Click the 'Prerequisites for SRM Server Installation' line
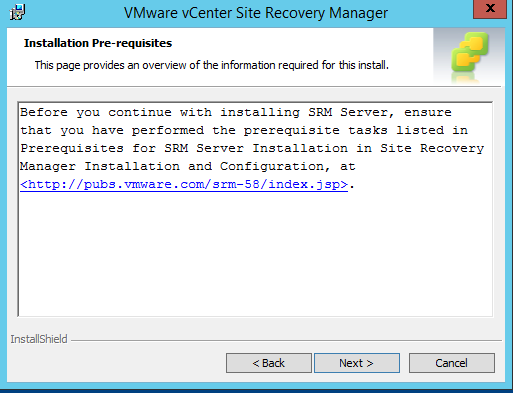The image size is (513, 393). (252, 148)
